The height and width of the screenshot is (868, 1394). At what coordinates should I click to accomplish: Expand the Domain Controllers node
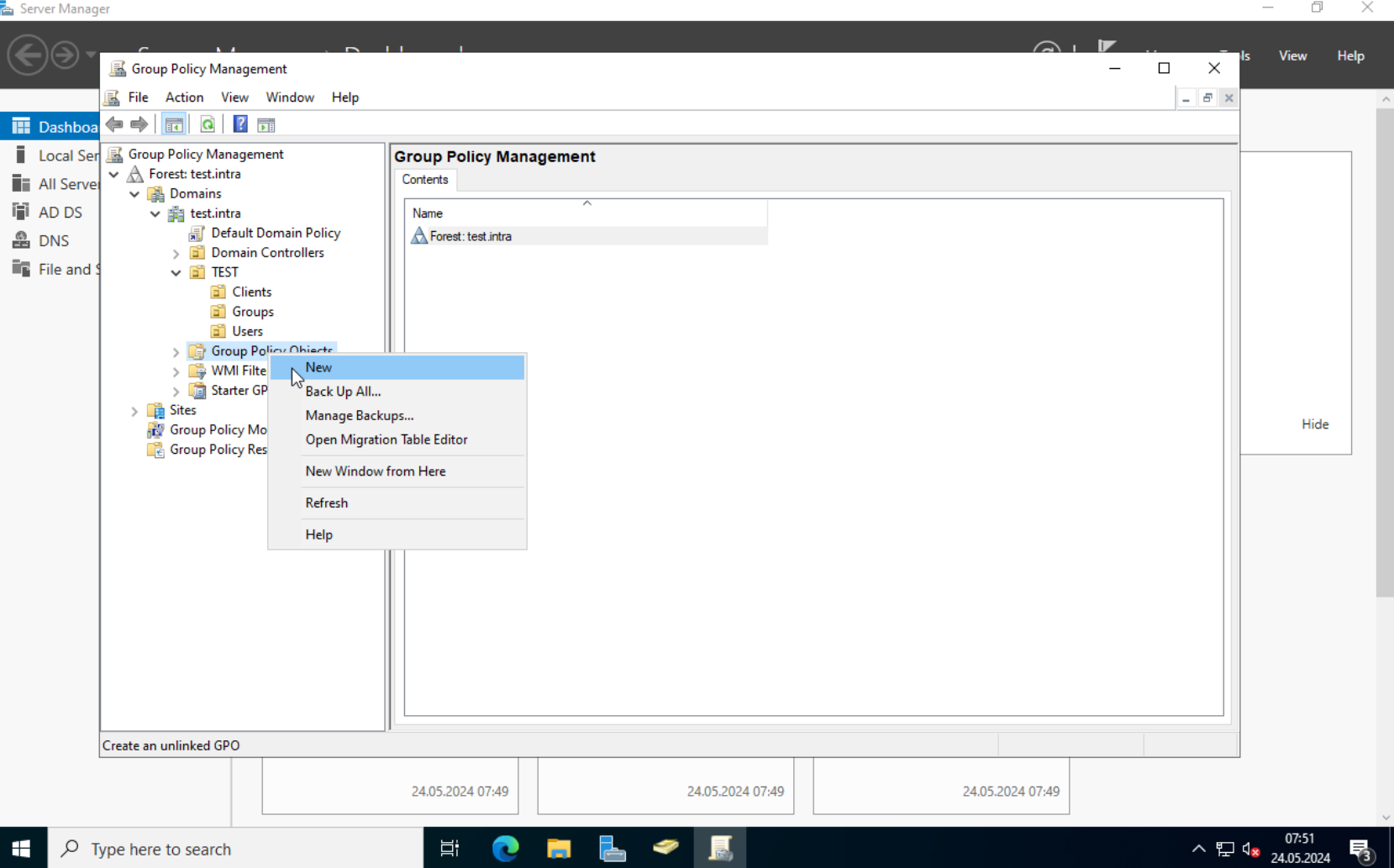click(176, 253)
